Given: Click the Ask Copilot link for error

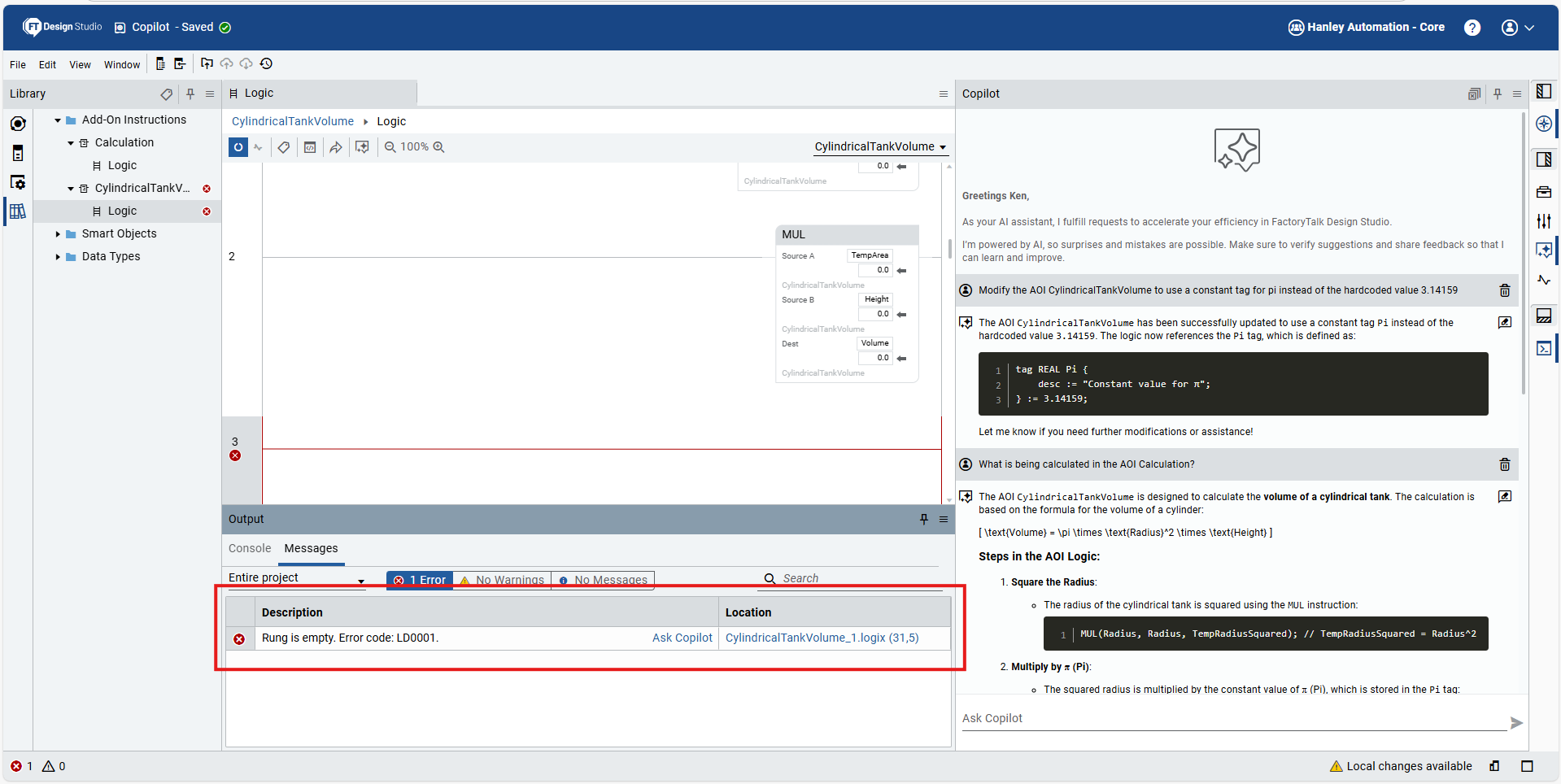Looking at the screenshot, I should pos(682,638).
